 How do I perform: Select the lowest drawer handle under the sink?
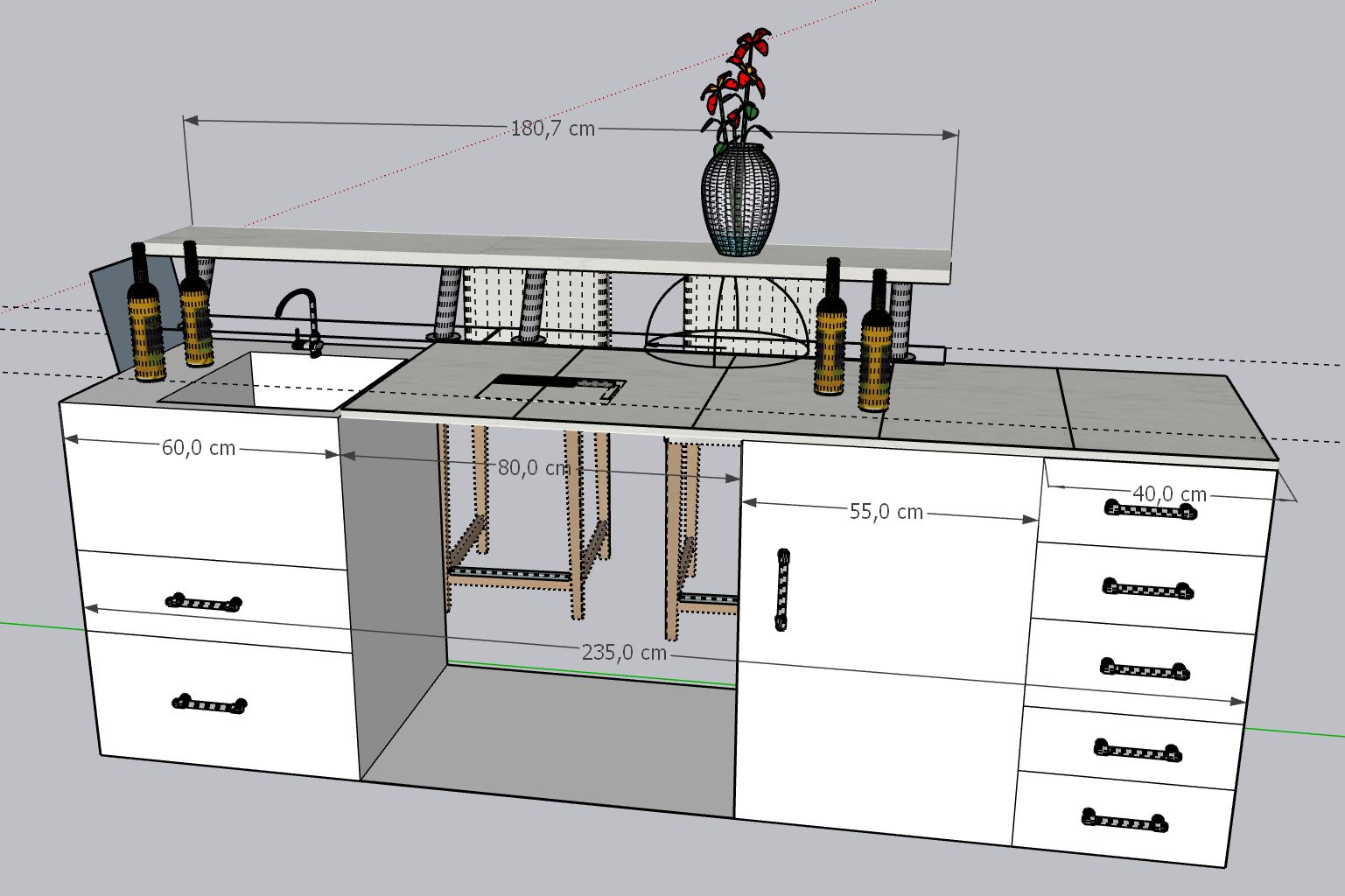pyautogui.click(x=209, y=703)
